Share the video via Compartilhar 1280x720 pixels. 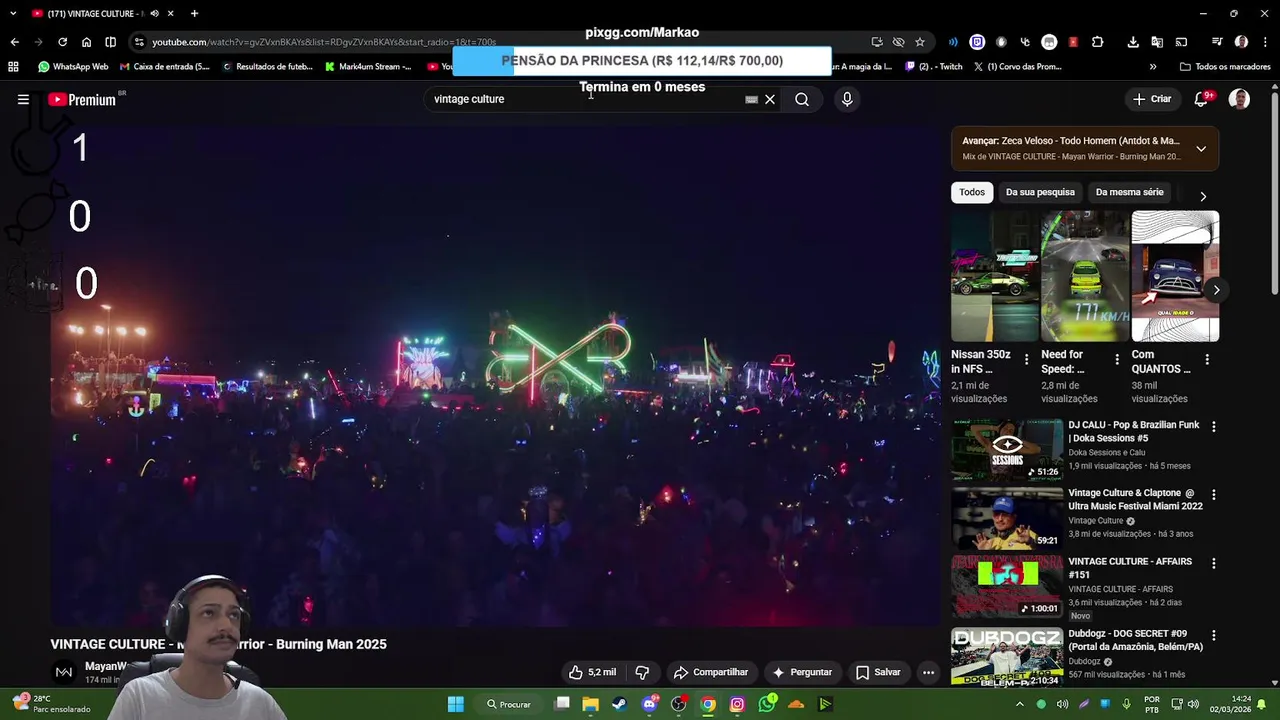coord(711,672)
